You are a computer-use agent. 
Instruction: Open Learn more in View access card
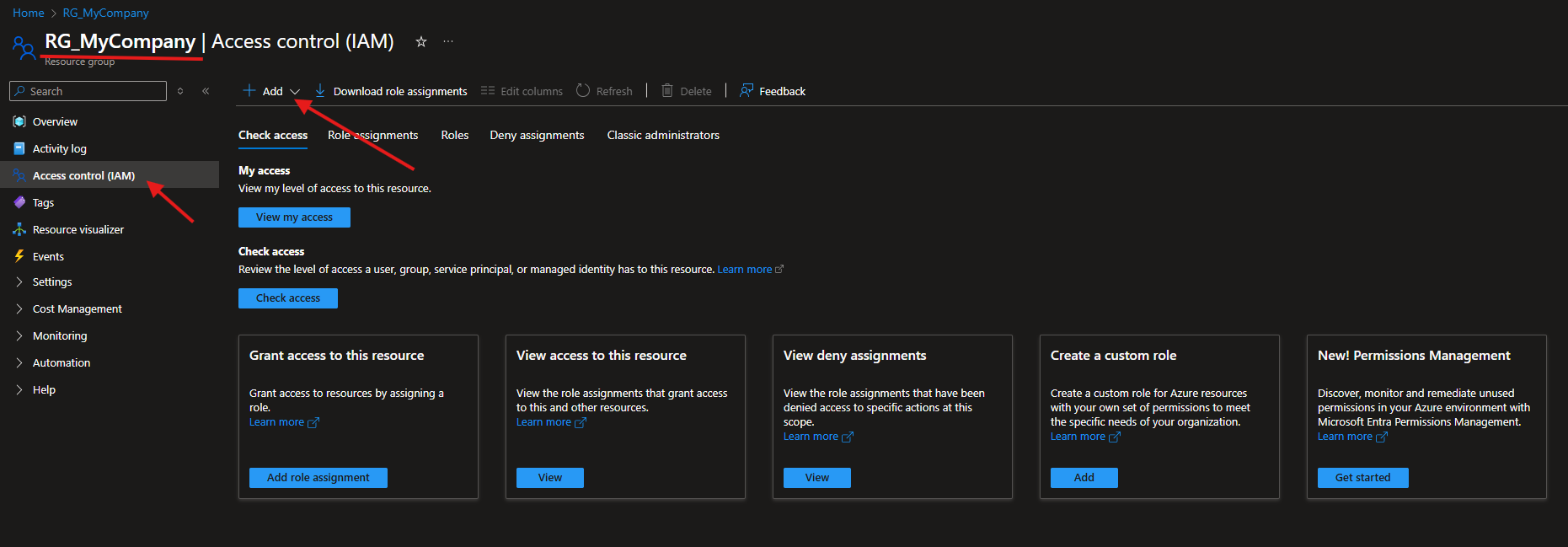point(543,422)
